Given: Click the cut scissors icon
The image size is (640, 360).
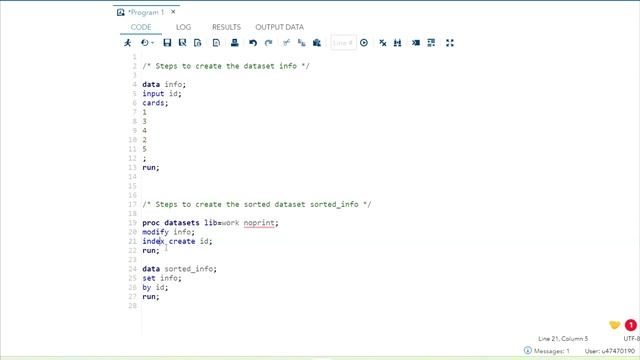Looking at the screenshot, I should pyautogui.click(x=287, y=43).
